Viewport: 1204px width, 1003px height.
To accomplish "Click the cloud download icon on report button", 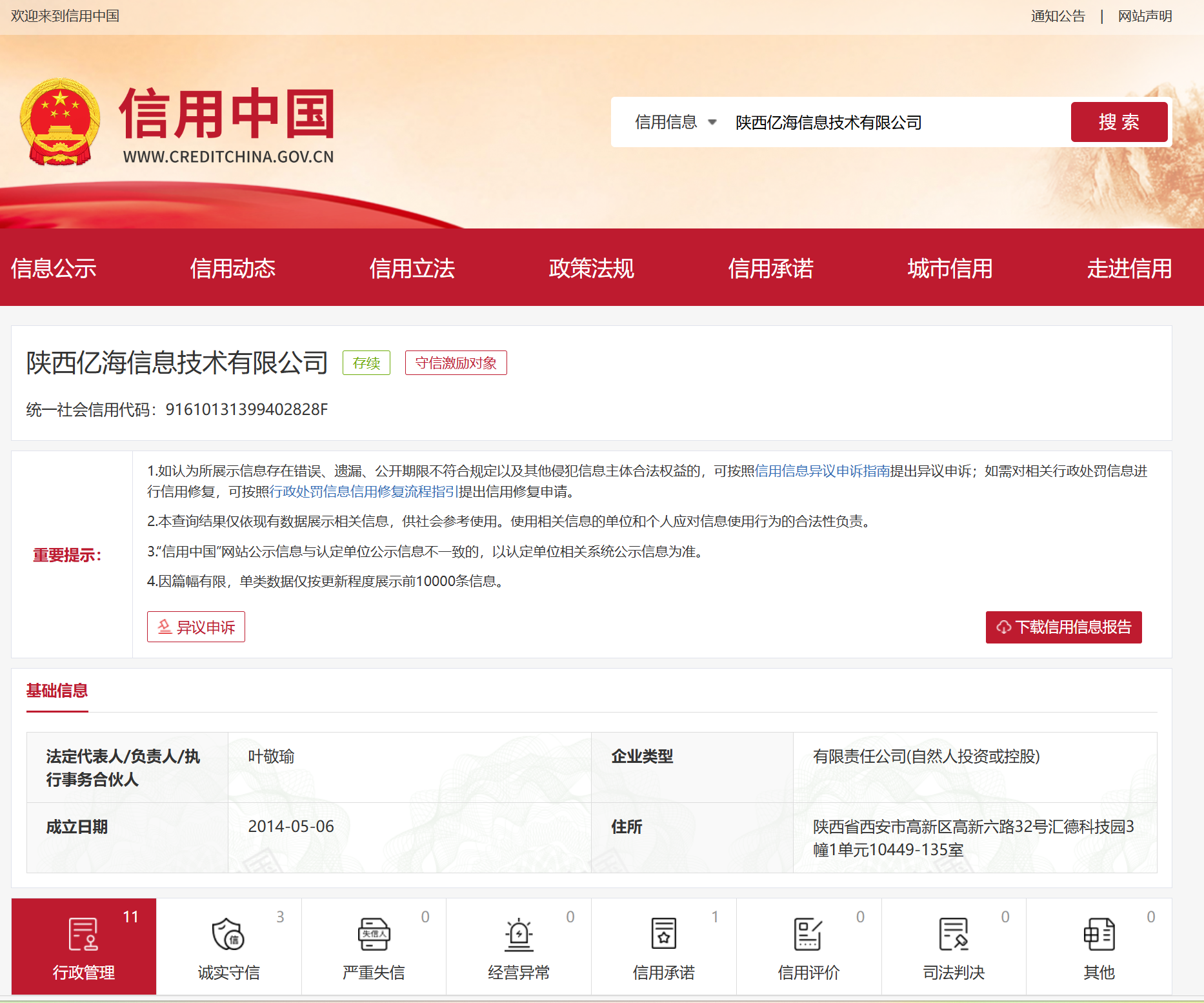I will click(1004, 627).
